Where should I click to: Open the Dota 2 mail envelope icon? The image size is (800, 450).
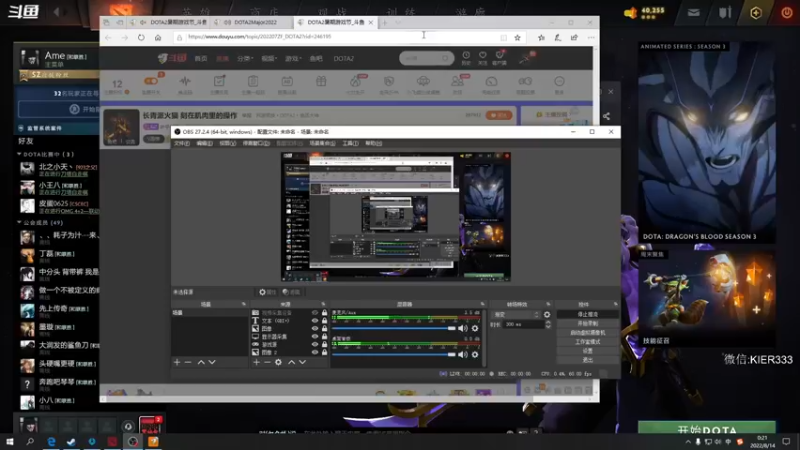(x=693, y=13)
